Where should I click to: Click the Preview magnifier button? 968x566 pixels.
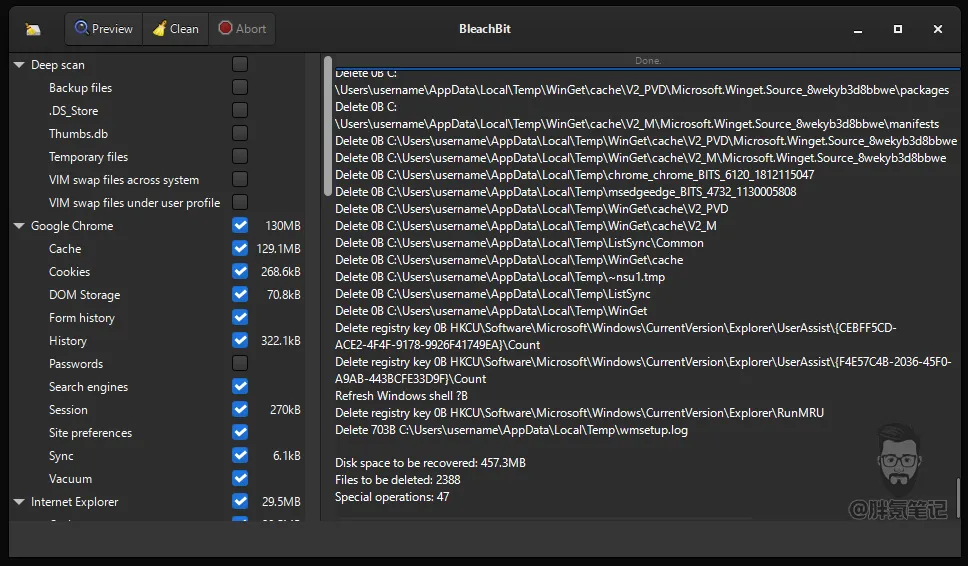(x=104, y=29)
